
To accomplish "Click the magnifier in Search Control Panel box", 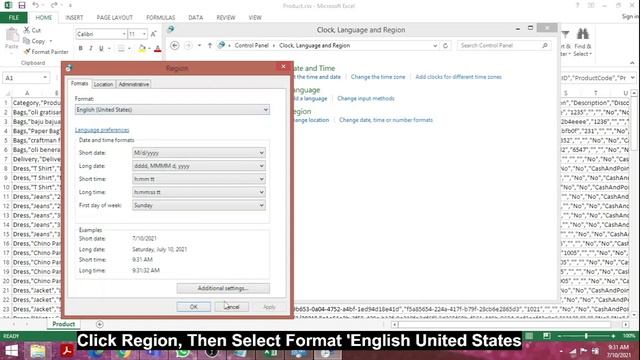I will [x=545, y=45].
